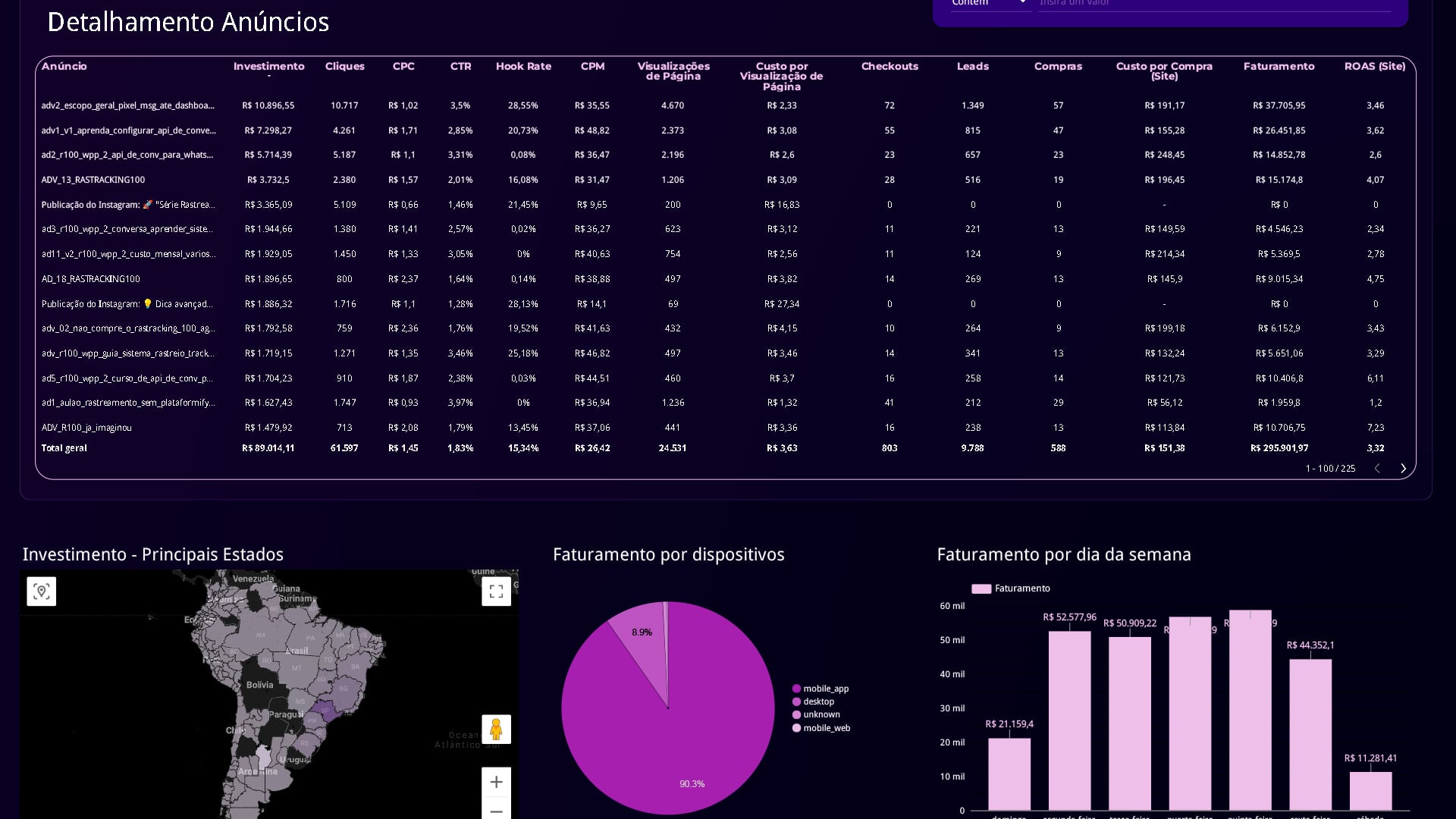Toggle mobile_web legend item
This screenshot has width=1456, height=819.
click(x=821, y=728)
